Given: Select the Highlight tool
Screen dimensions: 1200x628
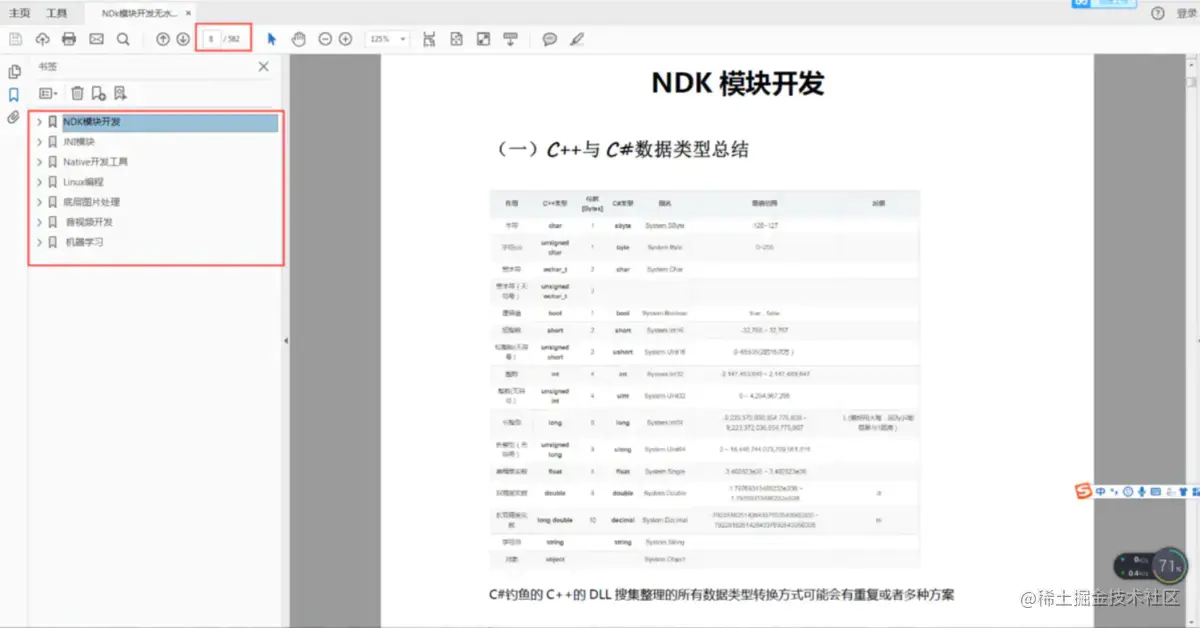Looking at the screenshot, I should [576, 38].
